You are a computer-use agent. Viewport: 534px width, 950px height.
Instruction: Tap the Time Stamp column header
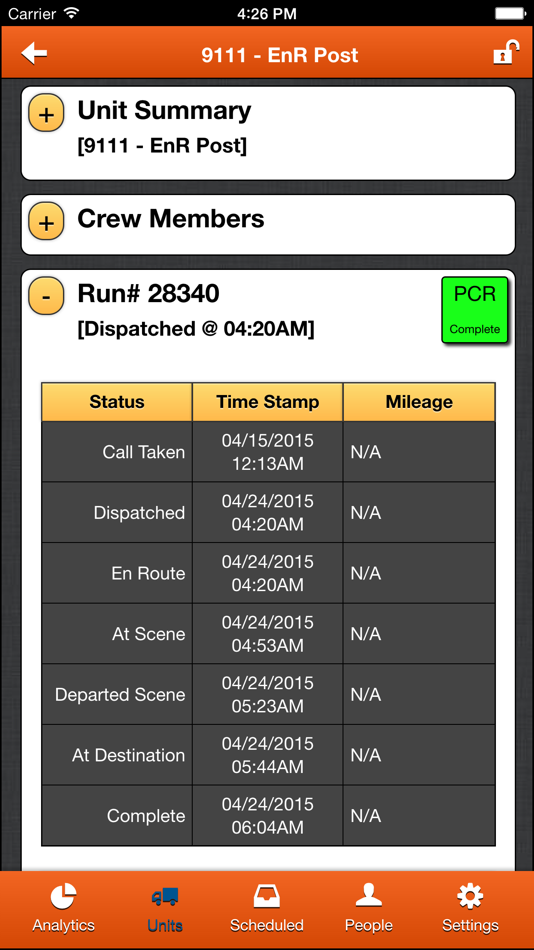[x=268, y=402]
